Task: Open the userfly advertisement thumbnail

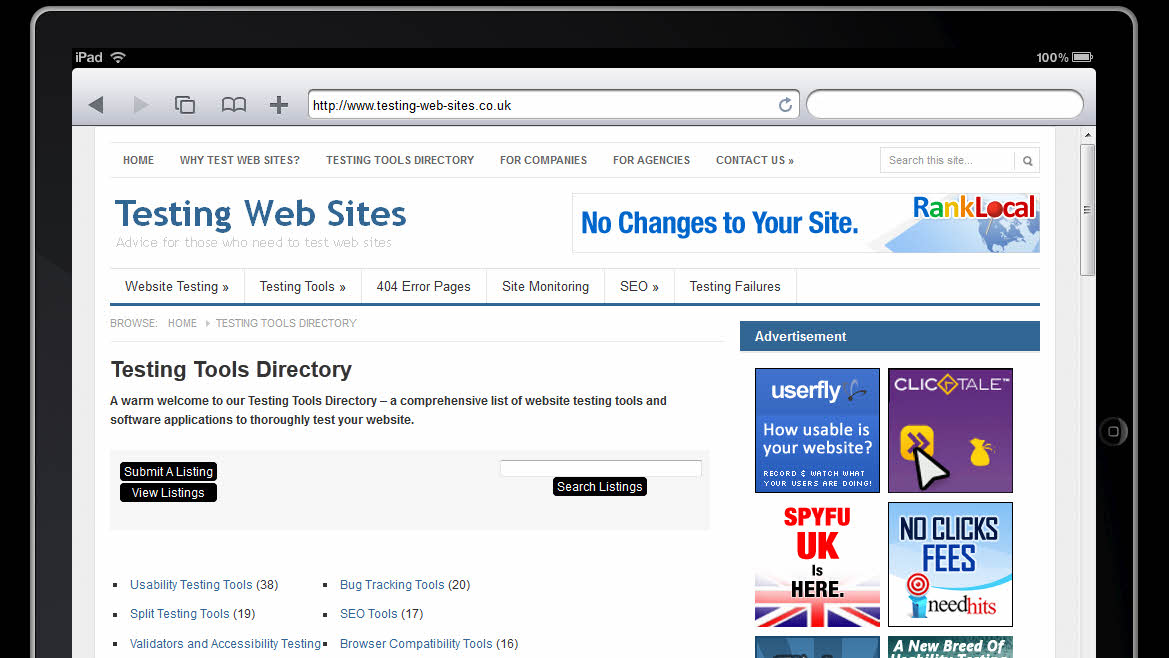Action: [x=817, y=430]
